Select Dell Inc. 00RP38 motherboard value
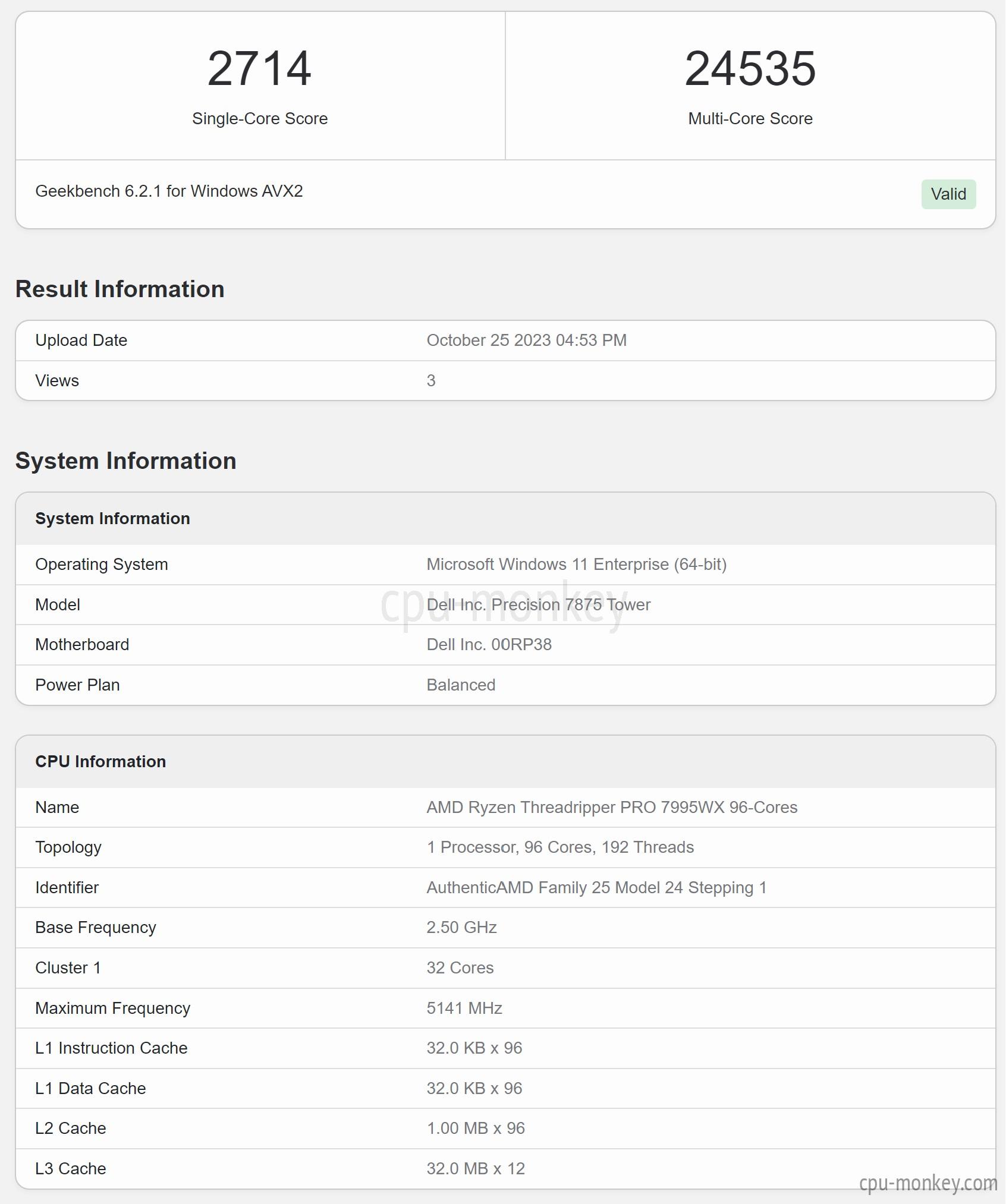This screenshot has width=1006, height=1204. point(489,645)
